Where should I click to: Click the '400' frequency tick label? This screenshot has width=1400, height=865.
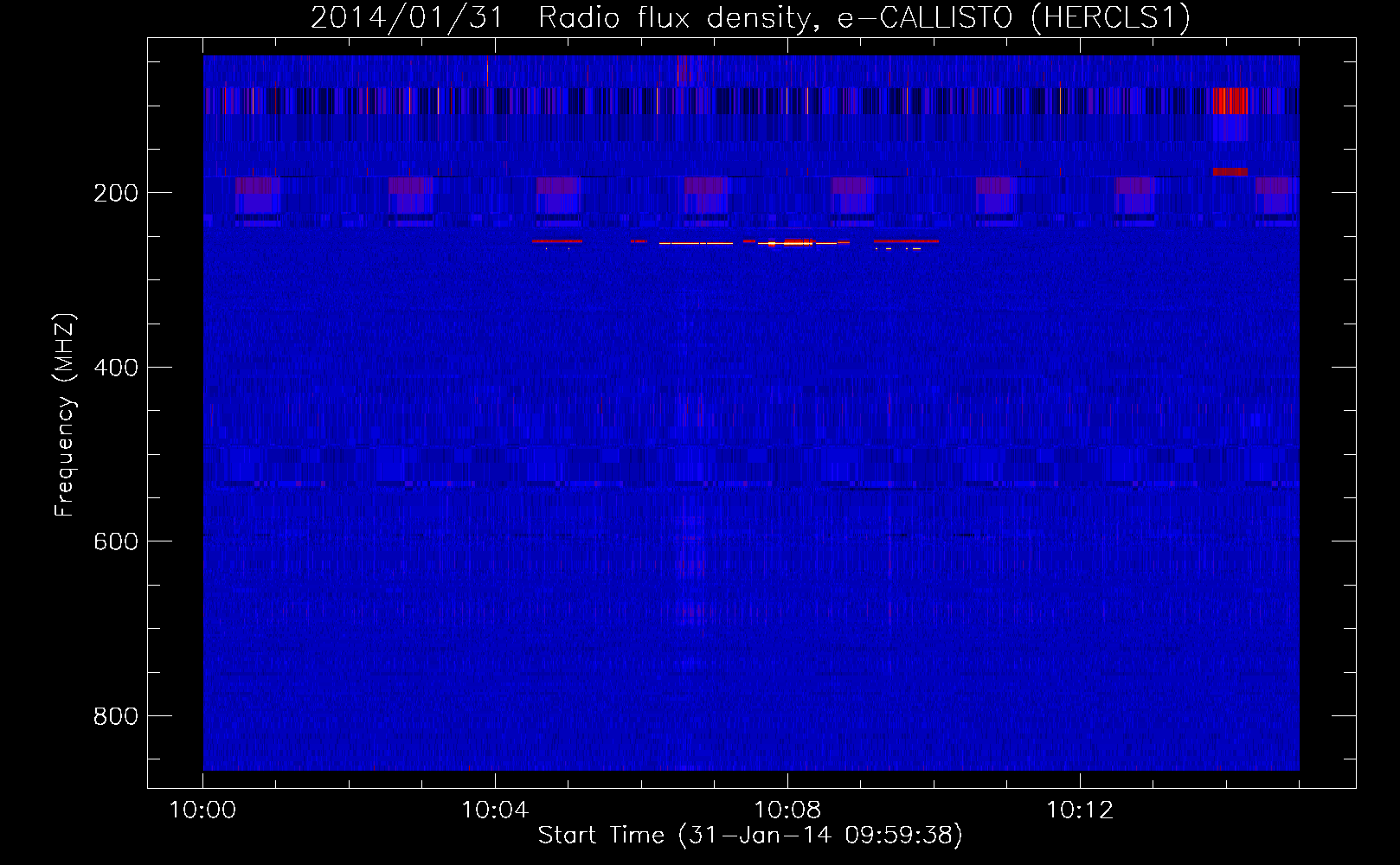click(x=116, y=368)
